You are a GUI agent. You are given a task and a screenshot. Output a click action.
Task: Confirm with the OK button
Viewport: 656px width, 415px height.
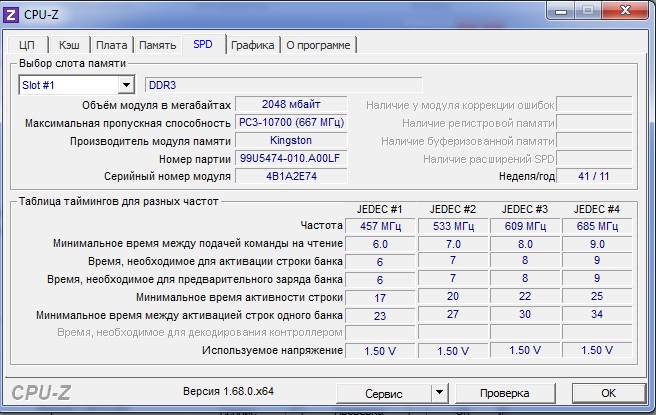tap(607, 393)
